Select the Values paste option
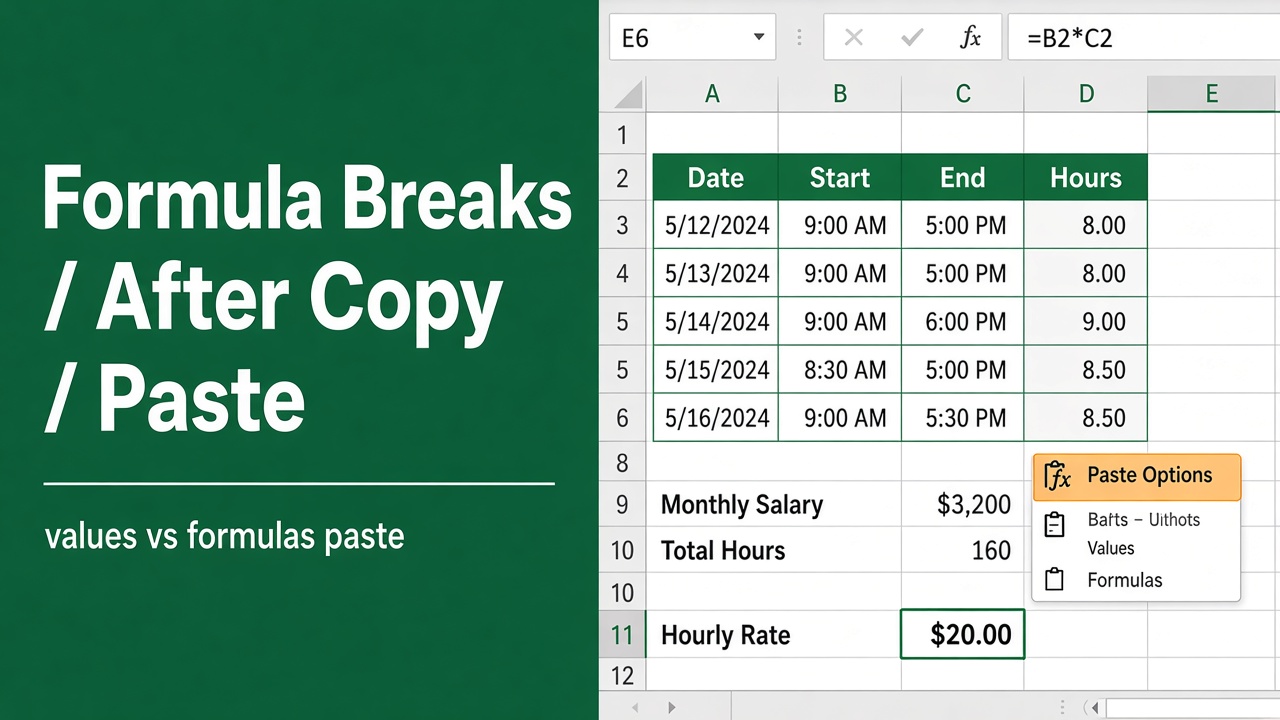The image size is (1280, 720). point(1111,548)
